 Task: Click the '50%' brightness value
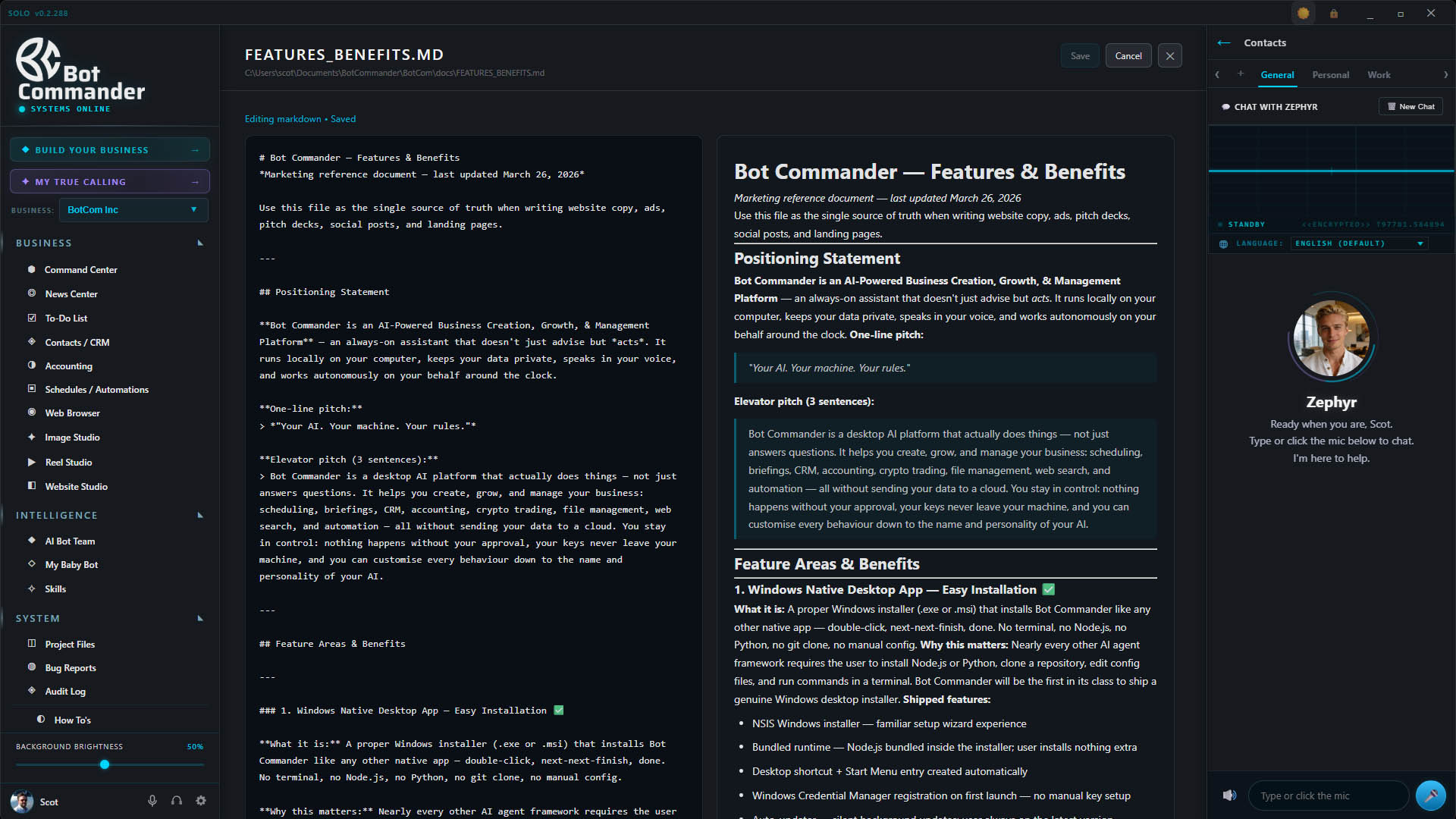(x=195, y=747)
